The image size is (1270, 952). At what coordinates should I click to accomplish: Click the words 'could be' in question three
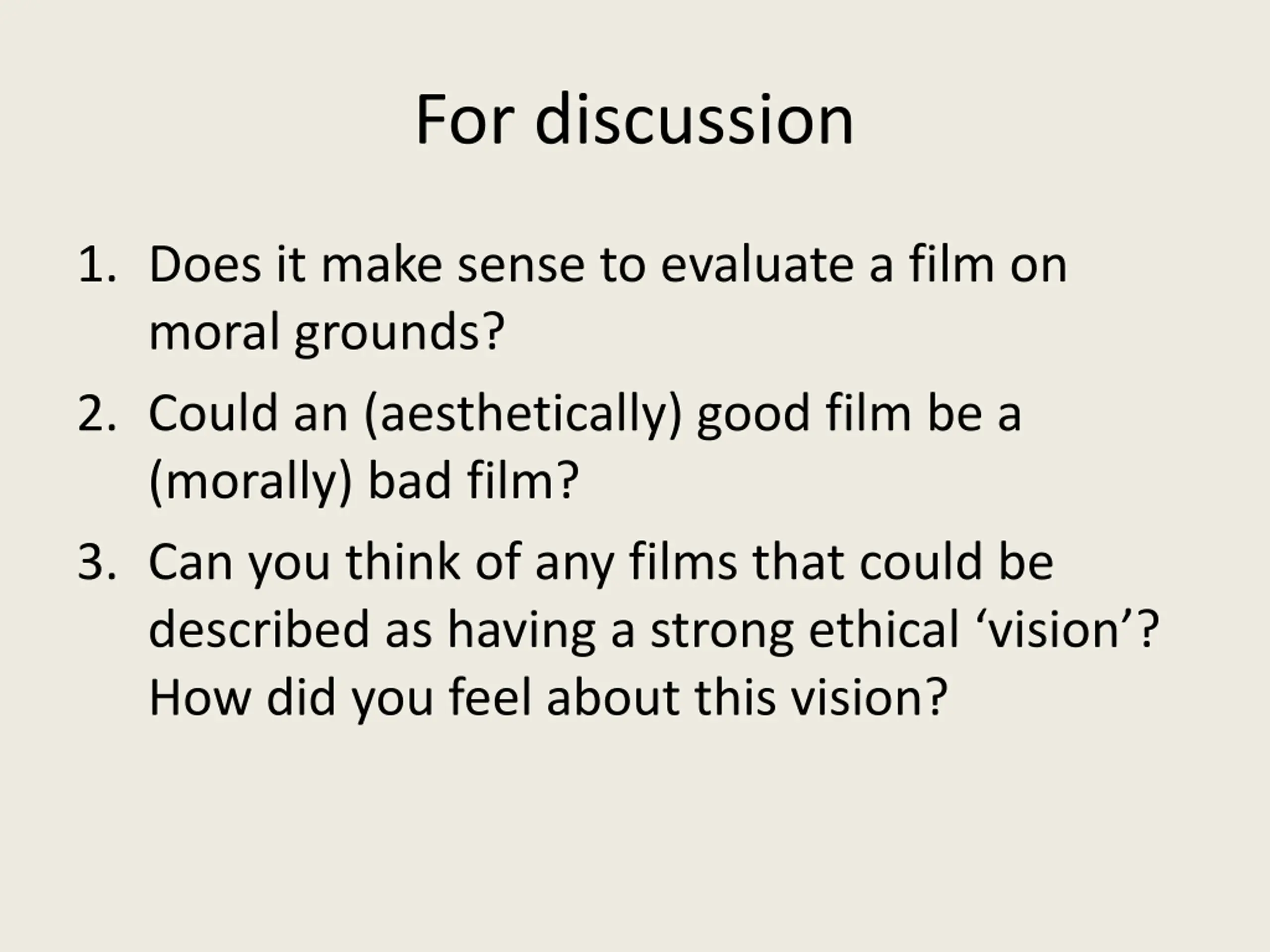click(x=956, y=562)
